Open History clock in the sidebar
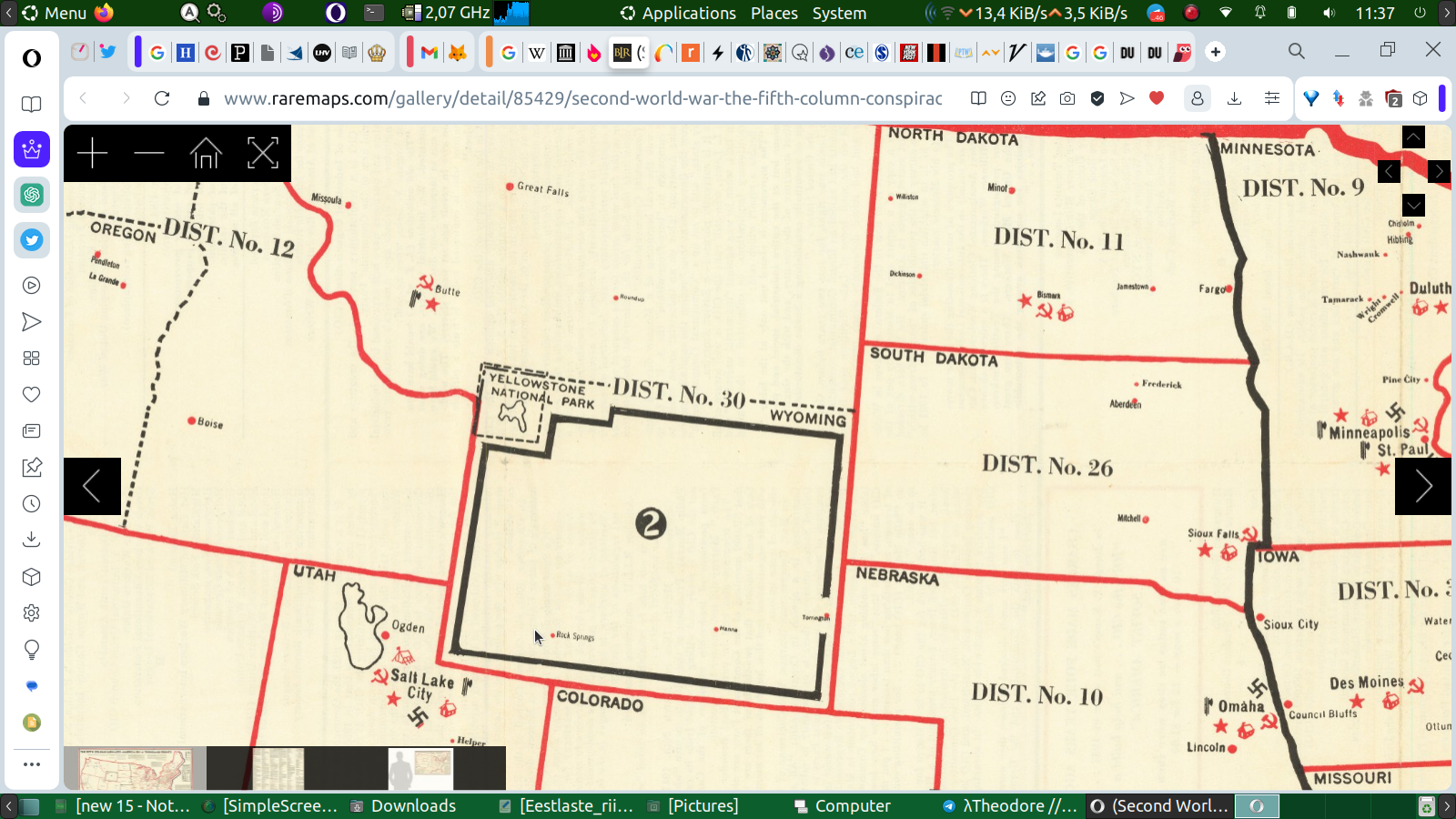Viewport: 1456px width, 819px height. [x=32, y=504]
